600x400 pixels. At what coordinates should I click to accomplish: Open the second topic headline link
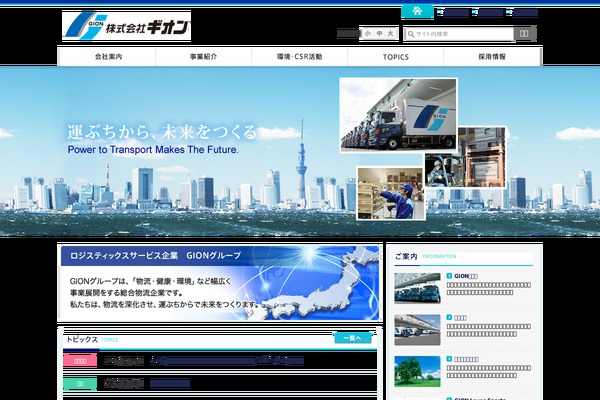tap(170, 383)
